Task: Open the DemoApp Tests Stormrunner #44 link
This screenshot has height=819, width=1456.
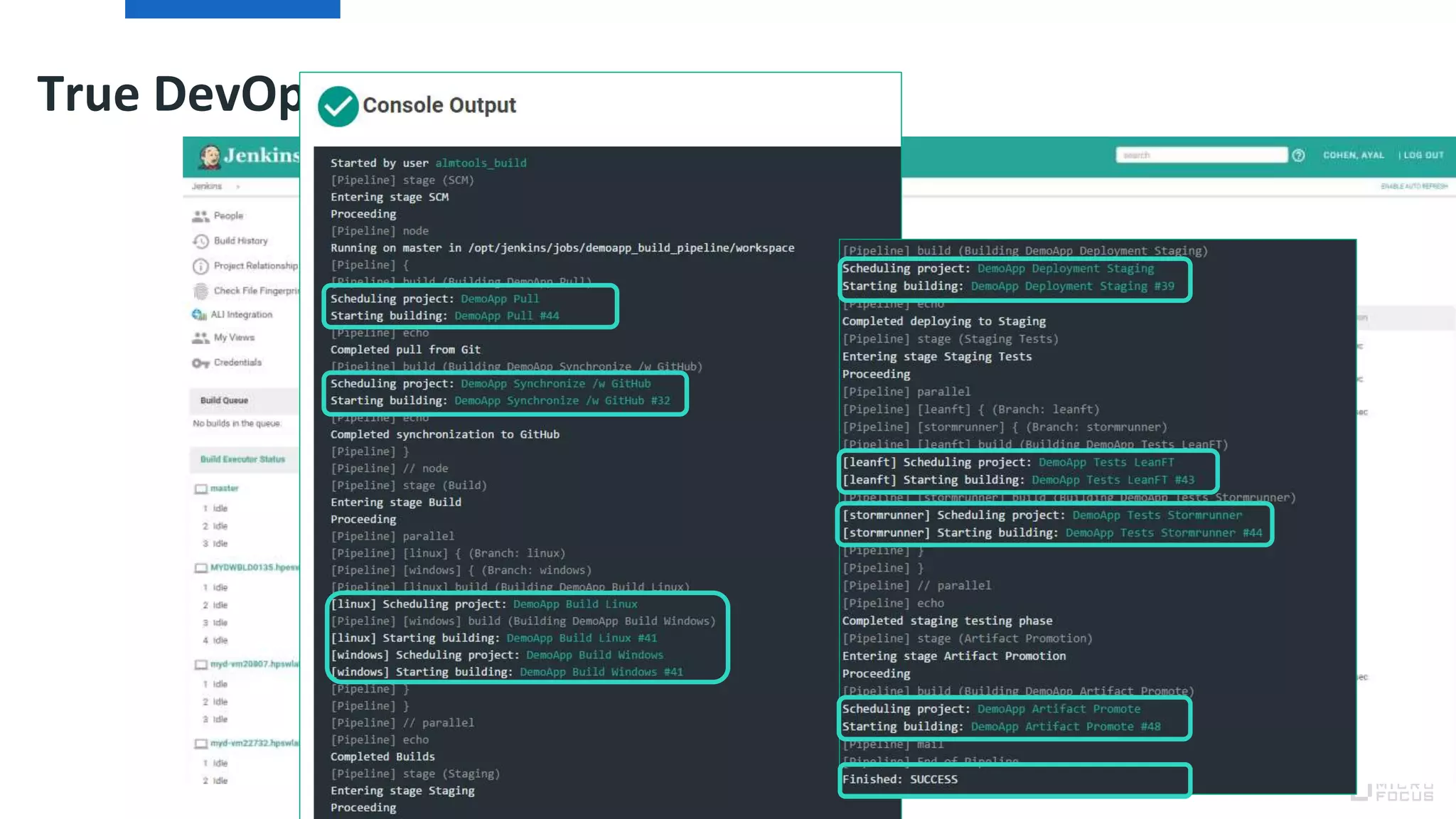Action: (1164, 532)
